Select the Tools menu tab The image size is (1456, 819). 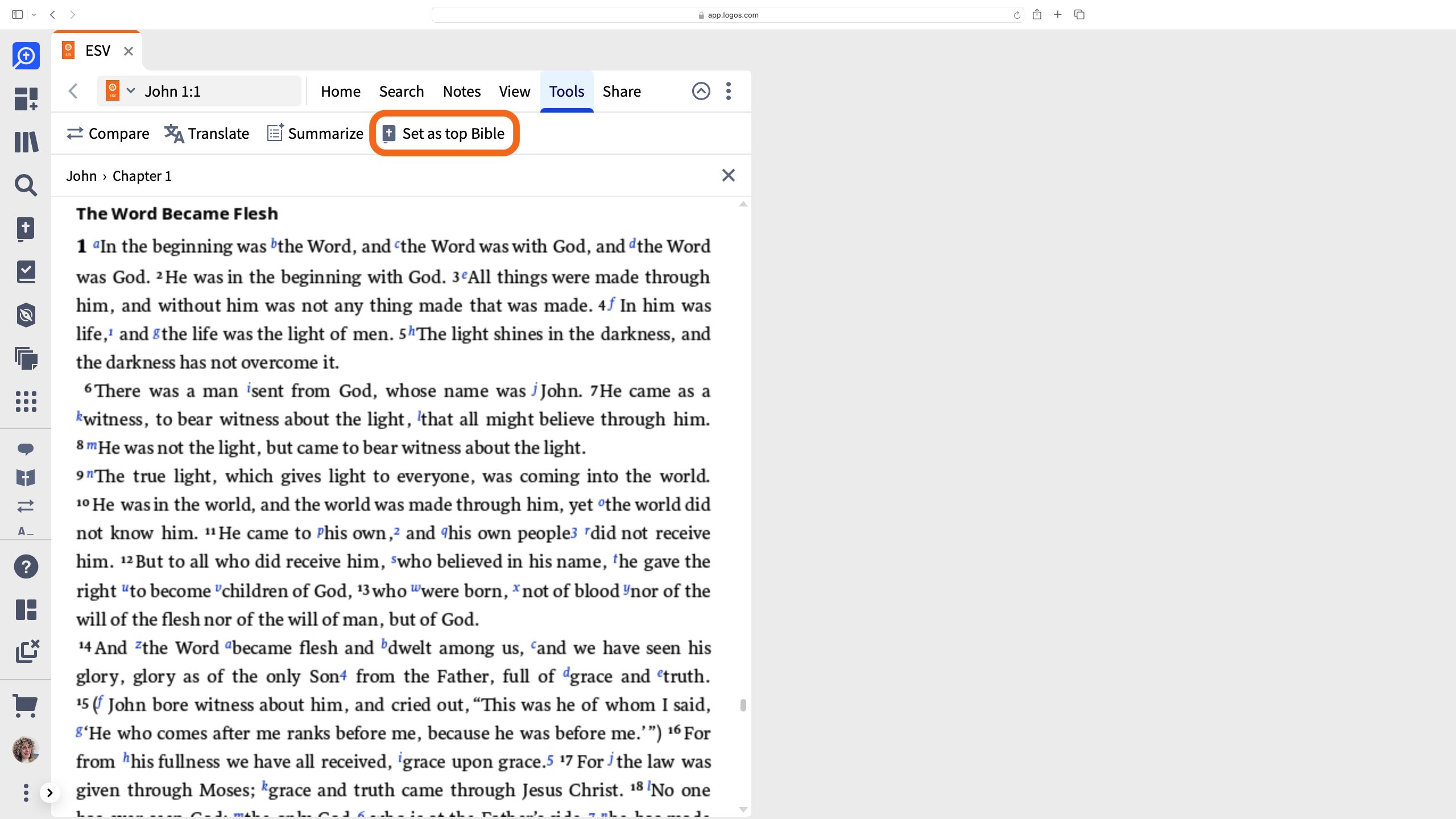[566, 91]
